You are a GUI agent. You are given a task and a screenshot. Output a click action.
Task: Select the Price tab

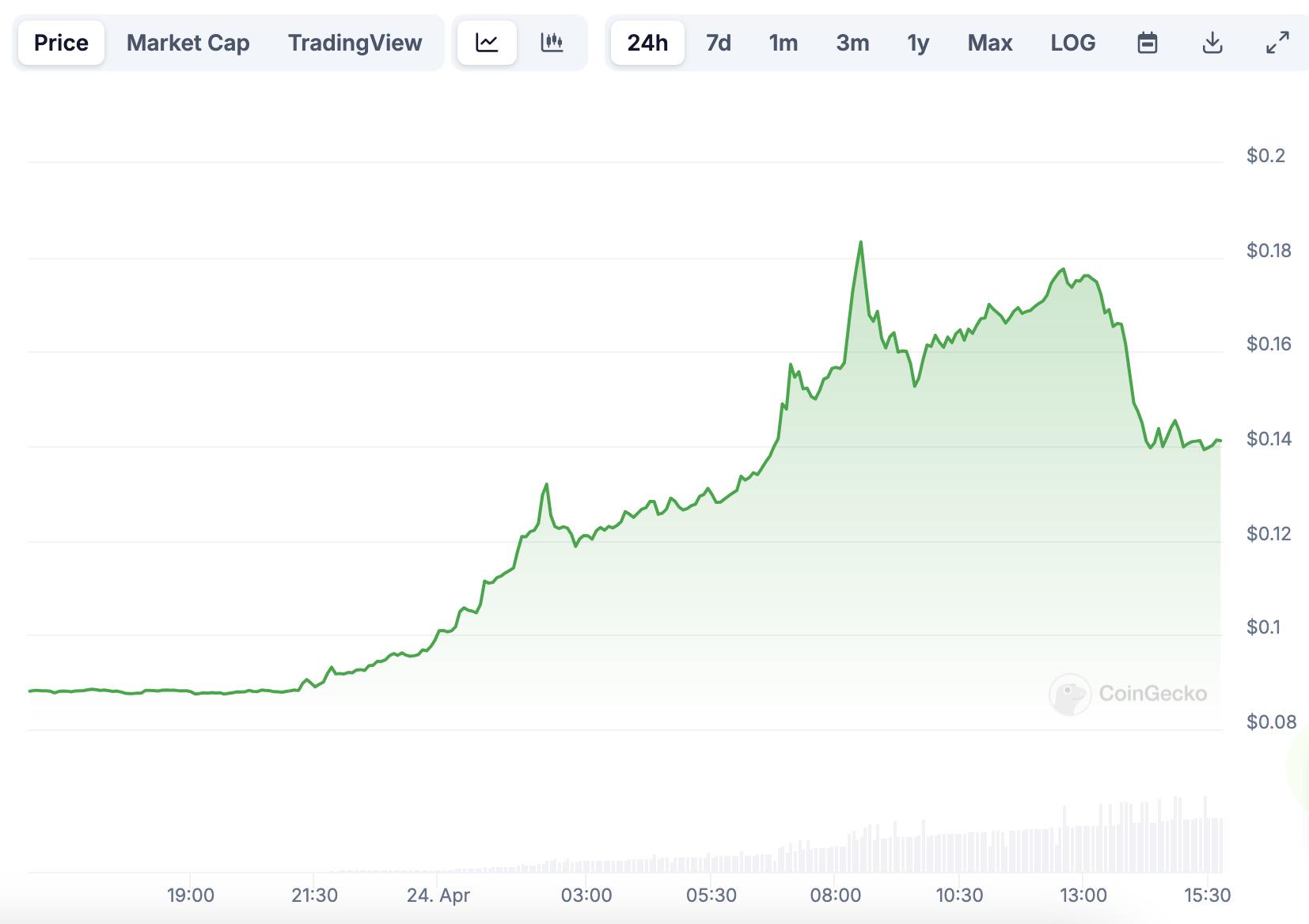pos(61,43)
